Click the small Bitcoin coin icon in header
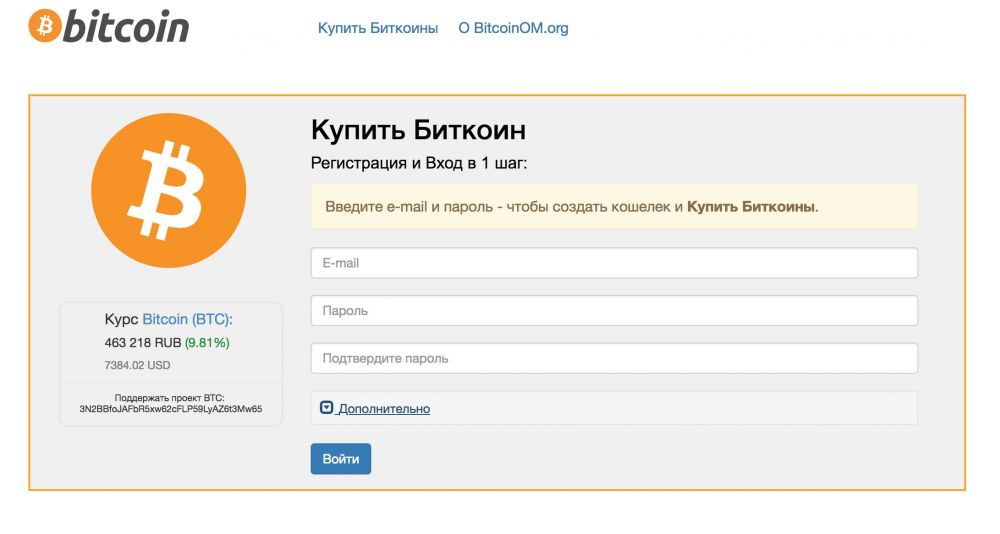 tap(44, 25)
